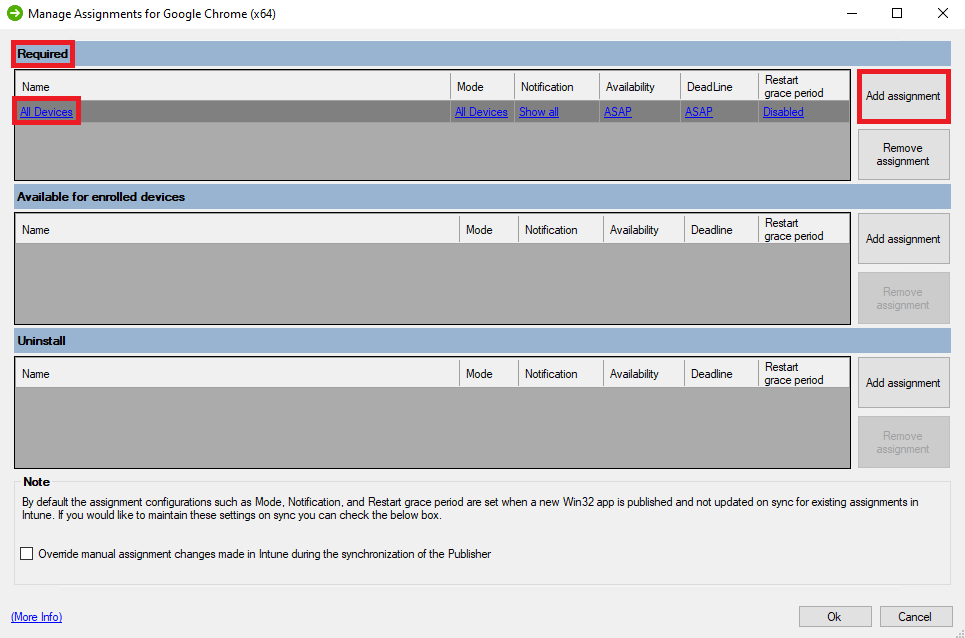Select Available for enrolled devices heading

101,197
